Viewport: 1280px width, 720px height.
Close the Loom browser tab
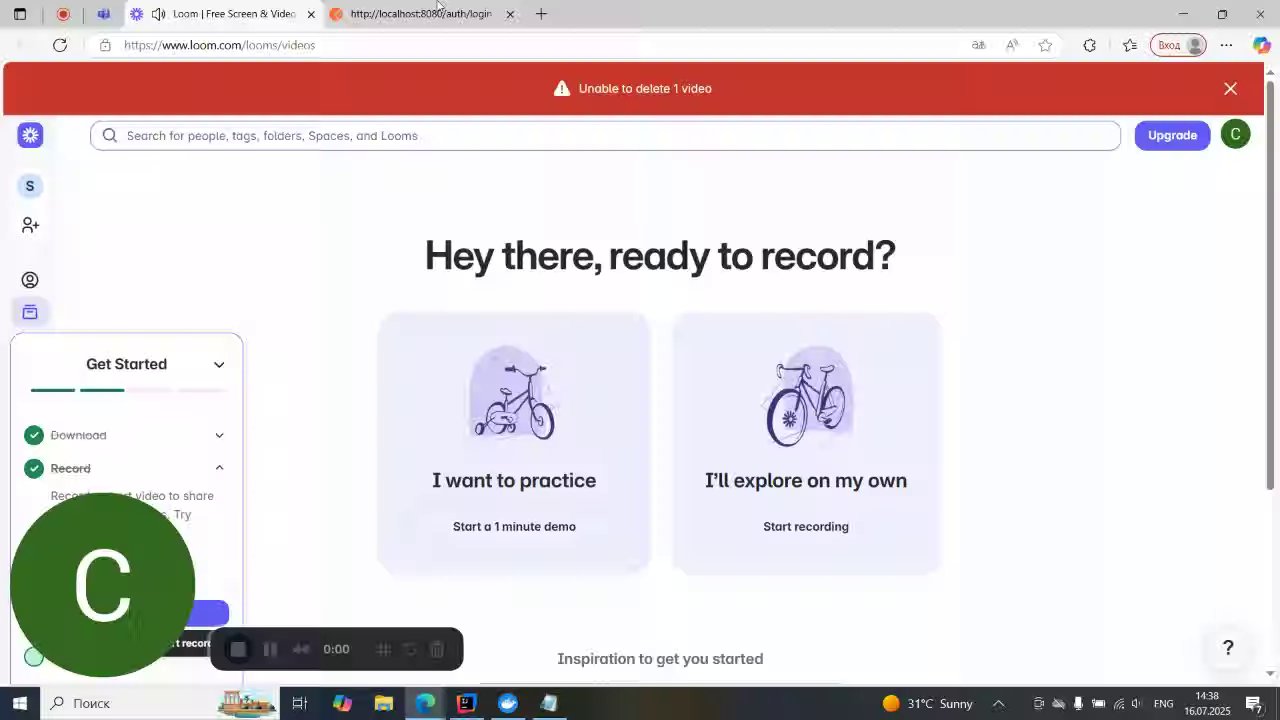(311, 14)
